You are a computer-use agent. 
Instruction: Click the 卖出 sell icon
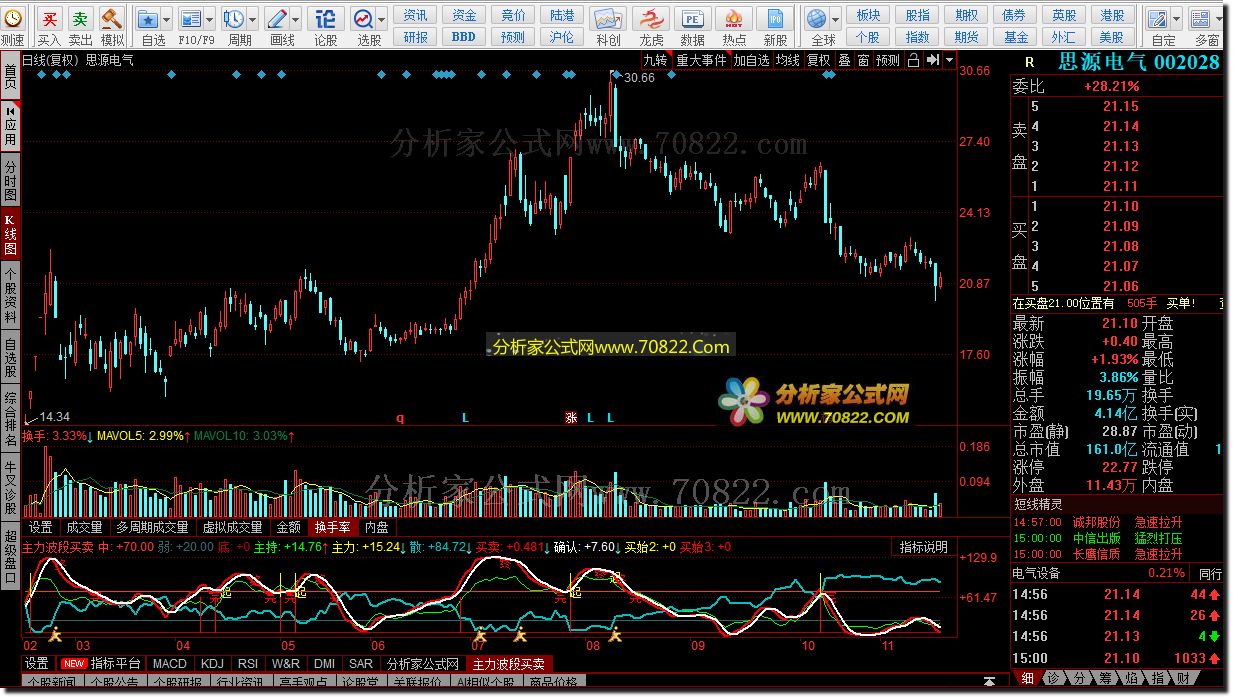(80, 18)
